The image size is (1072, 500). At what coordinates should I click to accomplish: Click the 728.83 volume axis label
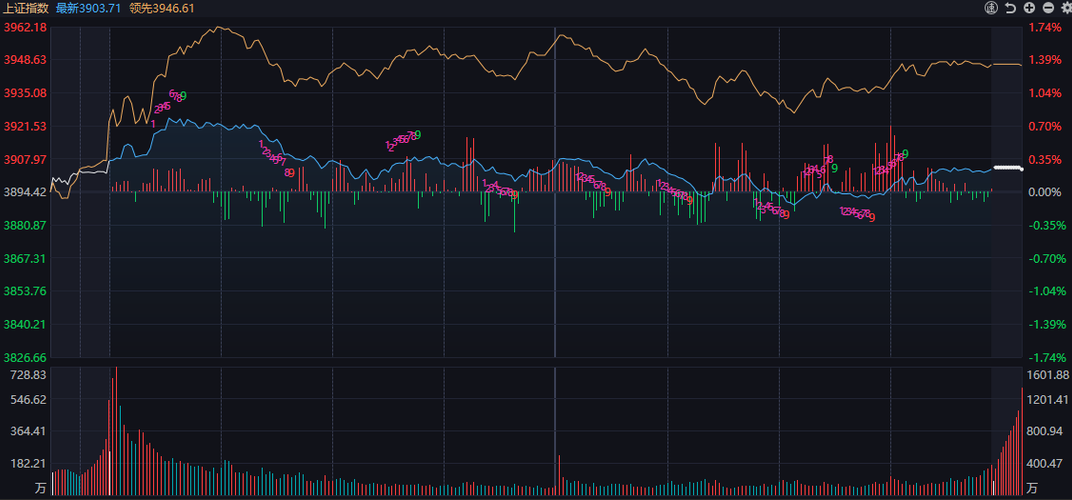click(x=28, y=375)
